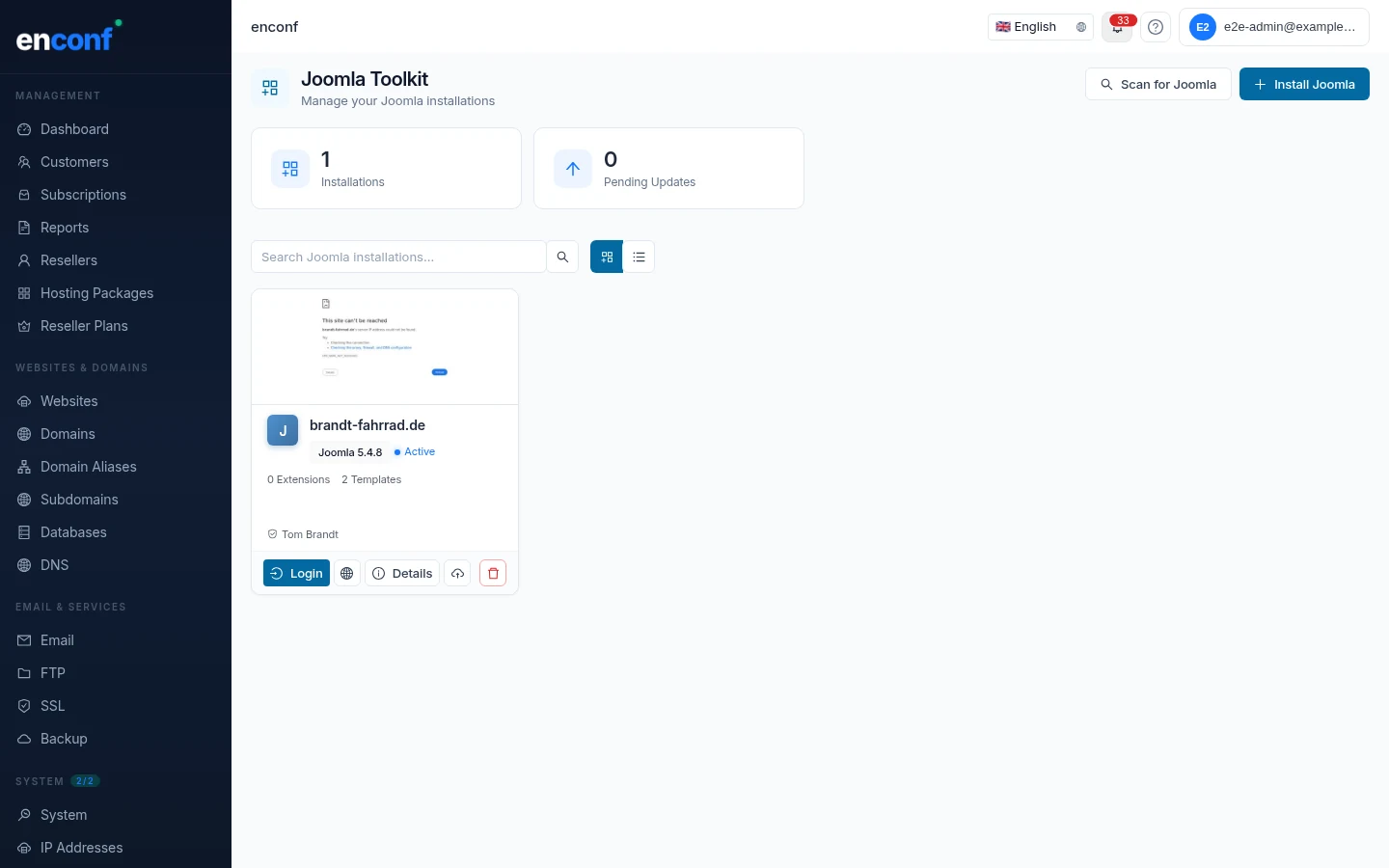Click the Tom Brandt owner label
Screen dimensions: 1389x868
[x=303, y=534]
